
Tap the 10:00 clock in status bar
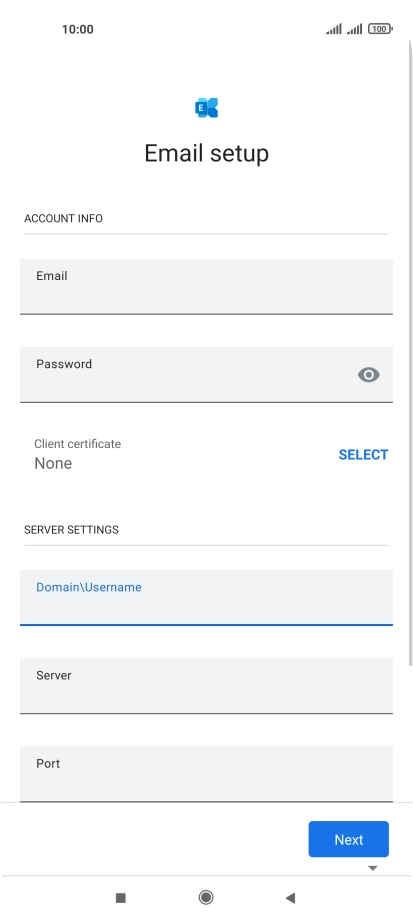(x=78, y=29)
